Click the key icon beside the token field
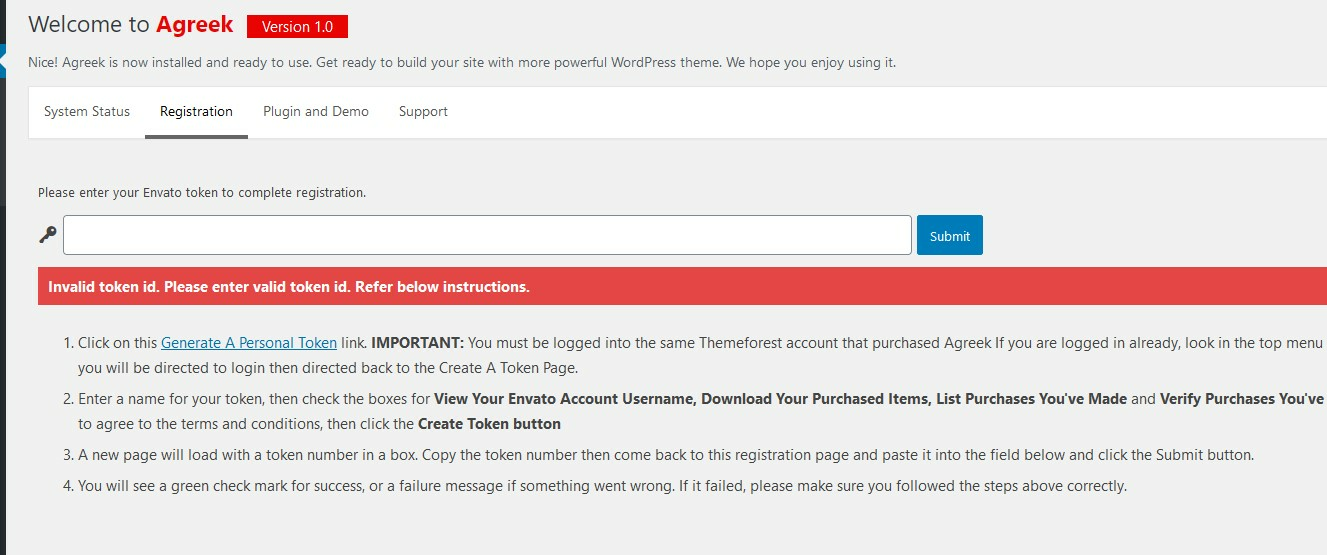Viewport: 1327px width, 555px height. click(47, 235)
